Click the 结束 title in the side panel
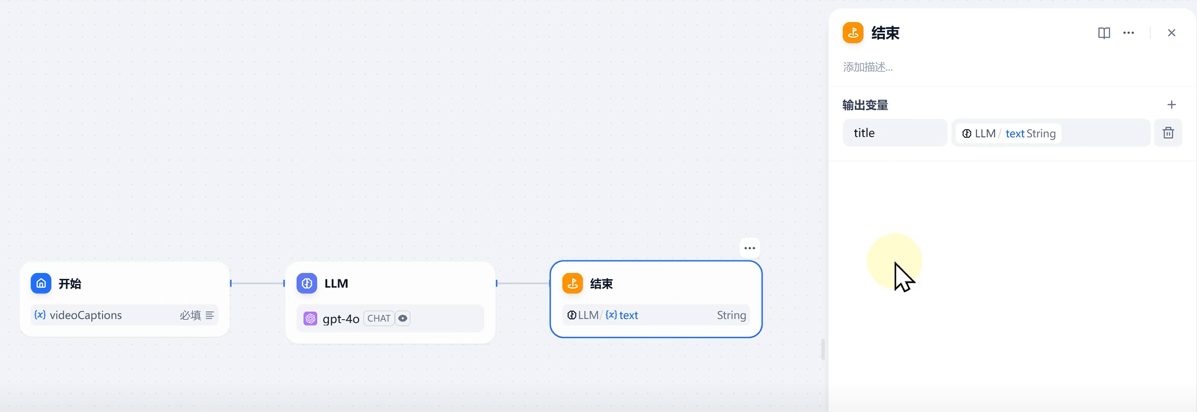Image resolution: width=1197 pixels, height=412 pixels. tap(886, 33)
